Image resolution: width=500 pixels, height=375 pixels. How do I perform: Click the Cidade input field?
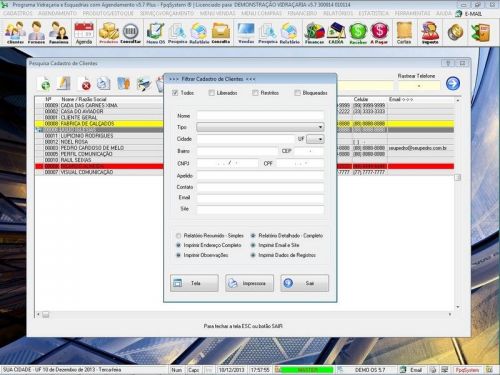pos(246,139)
